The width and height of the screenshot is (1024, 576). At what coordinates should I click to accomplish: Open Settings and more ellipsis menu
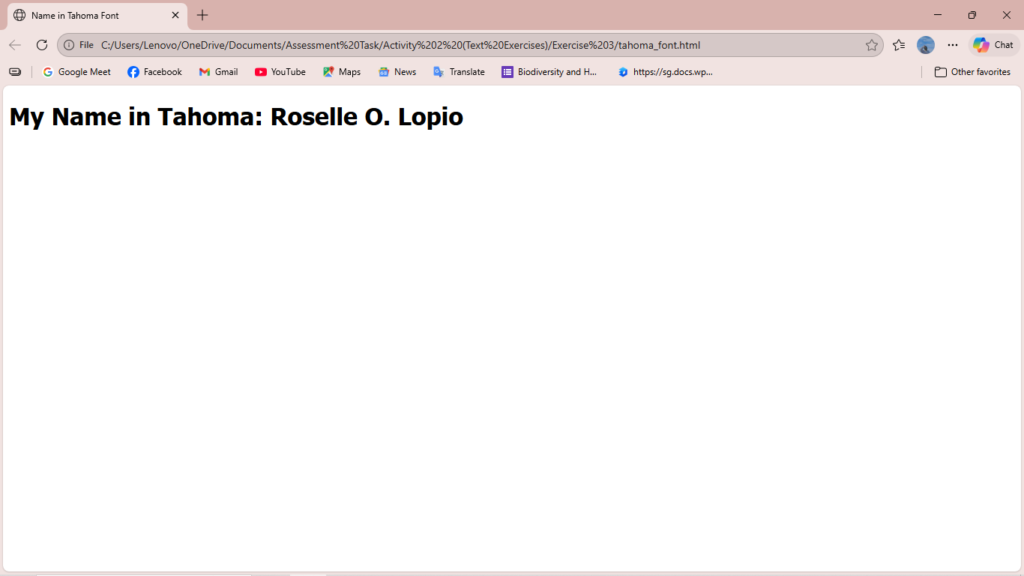(x=952, y=45)
